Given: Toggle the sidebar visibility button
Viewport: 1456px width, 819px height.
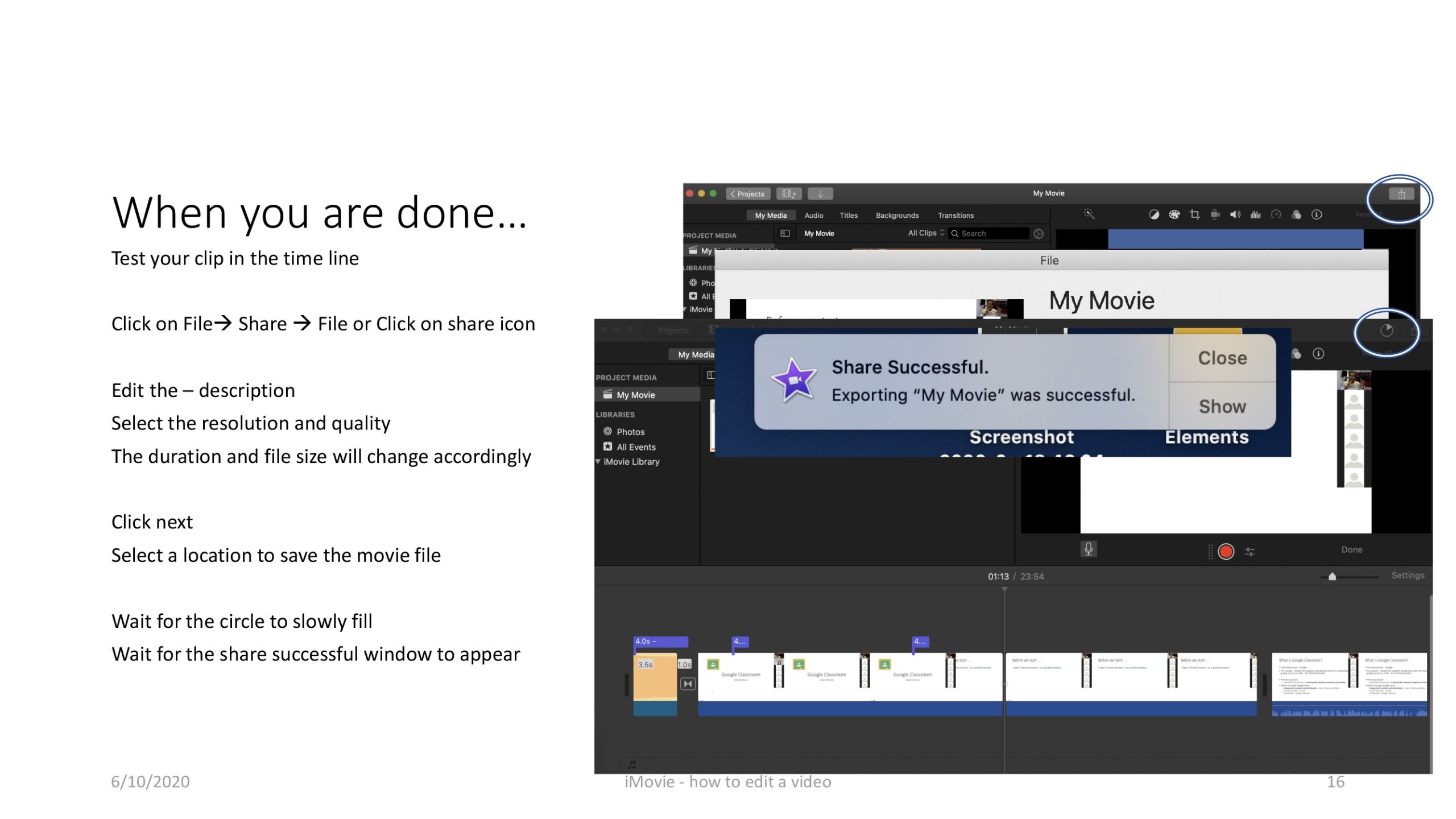Looking at the screenshot, I should pos(785,233).
